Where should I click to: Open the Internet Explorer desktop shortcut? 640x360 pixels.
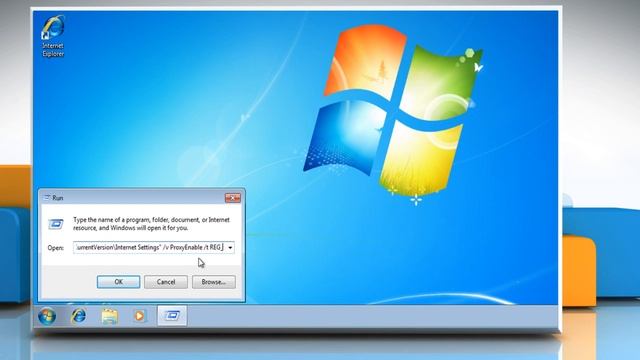pos(53,36)
